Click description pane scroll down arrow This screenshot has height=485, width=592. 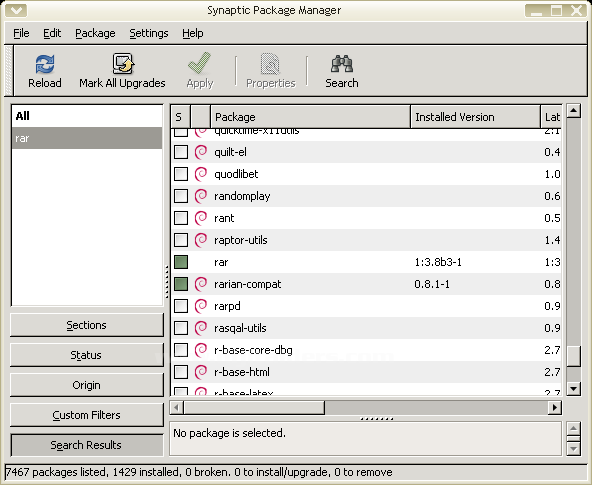(574, 448)
